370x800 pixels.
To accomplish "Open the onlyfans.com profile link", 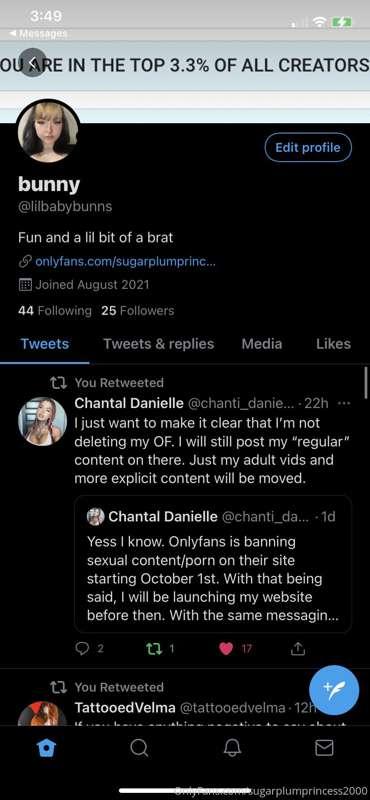I will (x=125, y=261).
